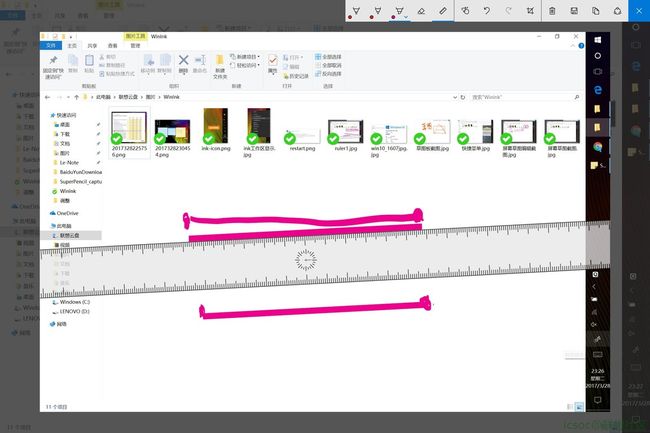Select the highlighter tool
Image resolution: width=650 pixels, height=433 pixels.
point(399,11)
